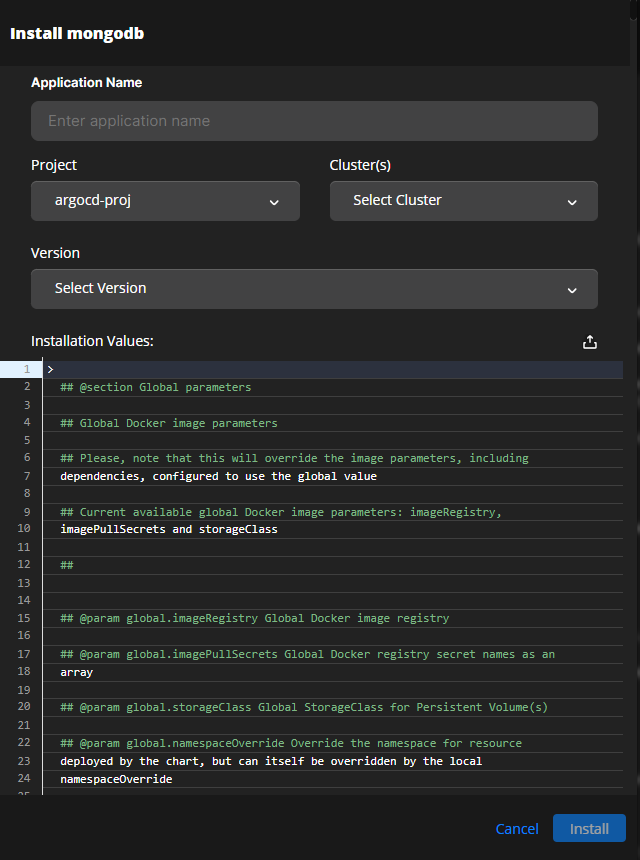Click line number 20 in the gutter
This screenshot has width=640, height=860.
[24, 706]
